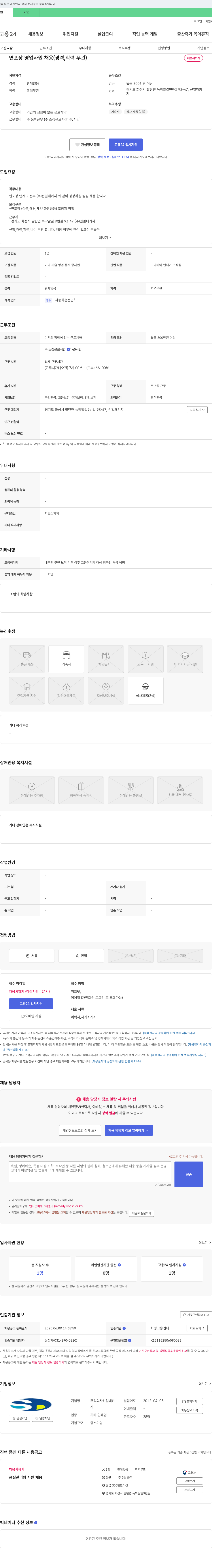Open the 직업 능력 개발 menu
This screenshot has width=212, height=1568.
(145, 34)
